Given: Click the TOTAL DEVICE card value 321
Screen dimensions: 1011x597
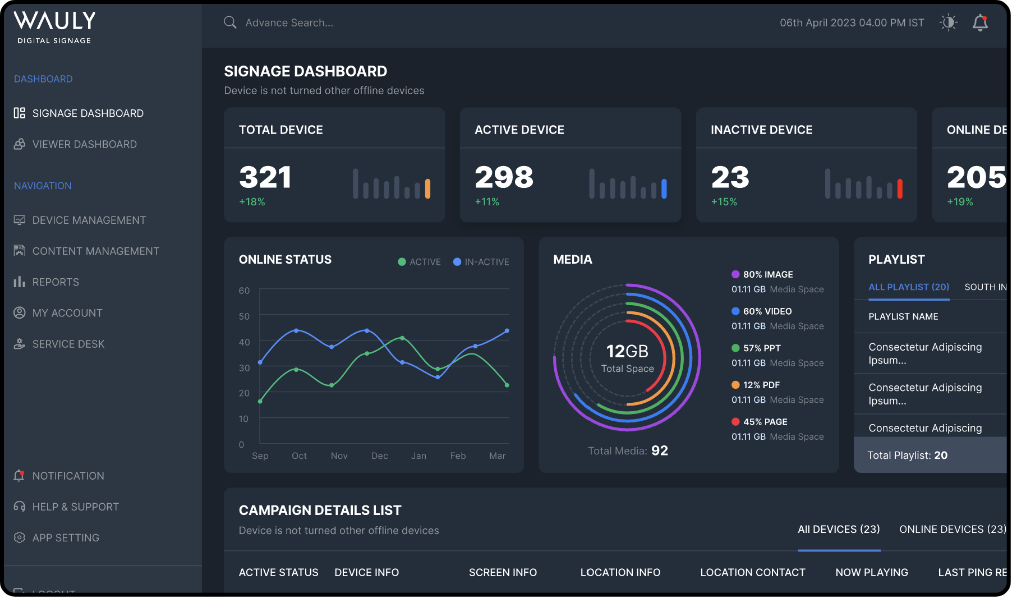Looking at the screenshot, I should pyautogui.click(x=265, y=177).
